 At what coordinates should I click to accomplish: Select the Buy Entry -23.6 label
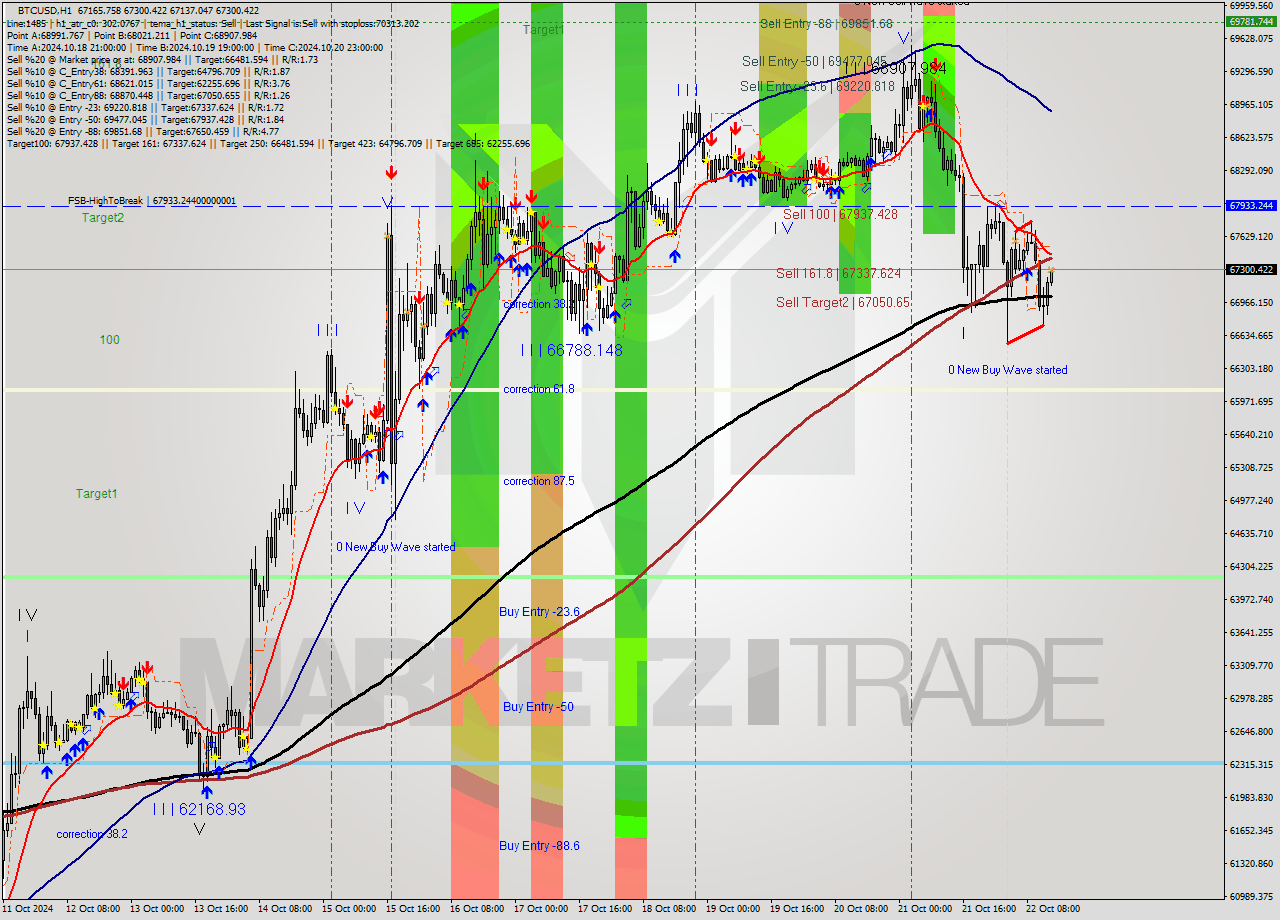(x=539, y=611)
